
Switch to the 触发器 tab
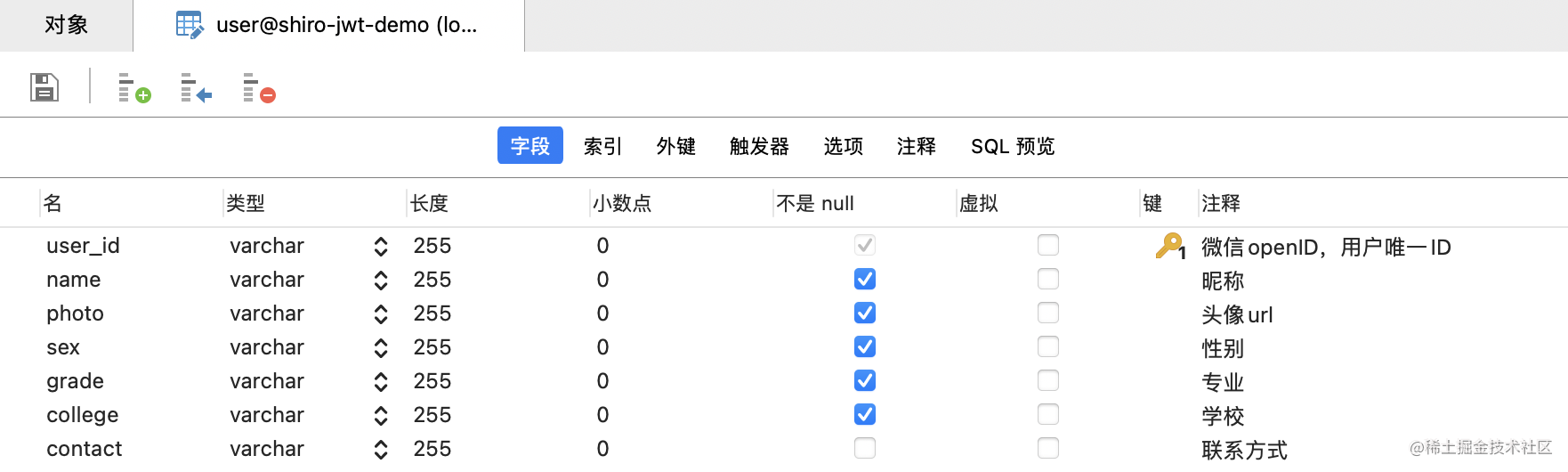[759, 146]
